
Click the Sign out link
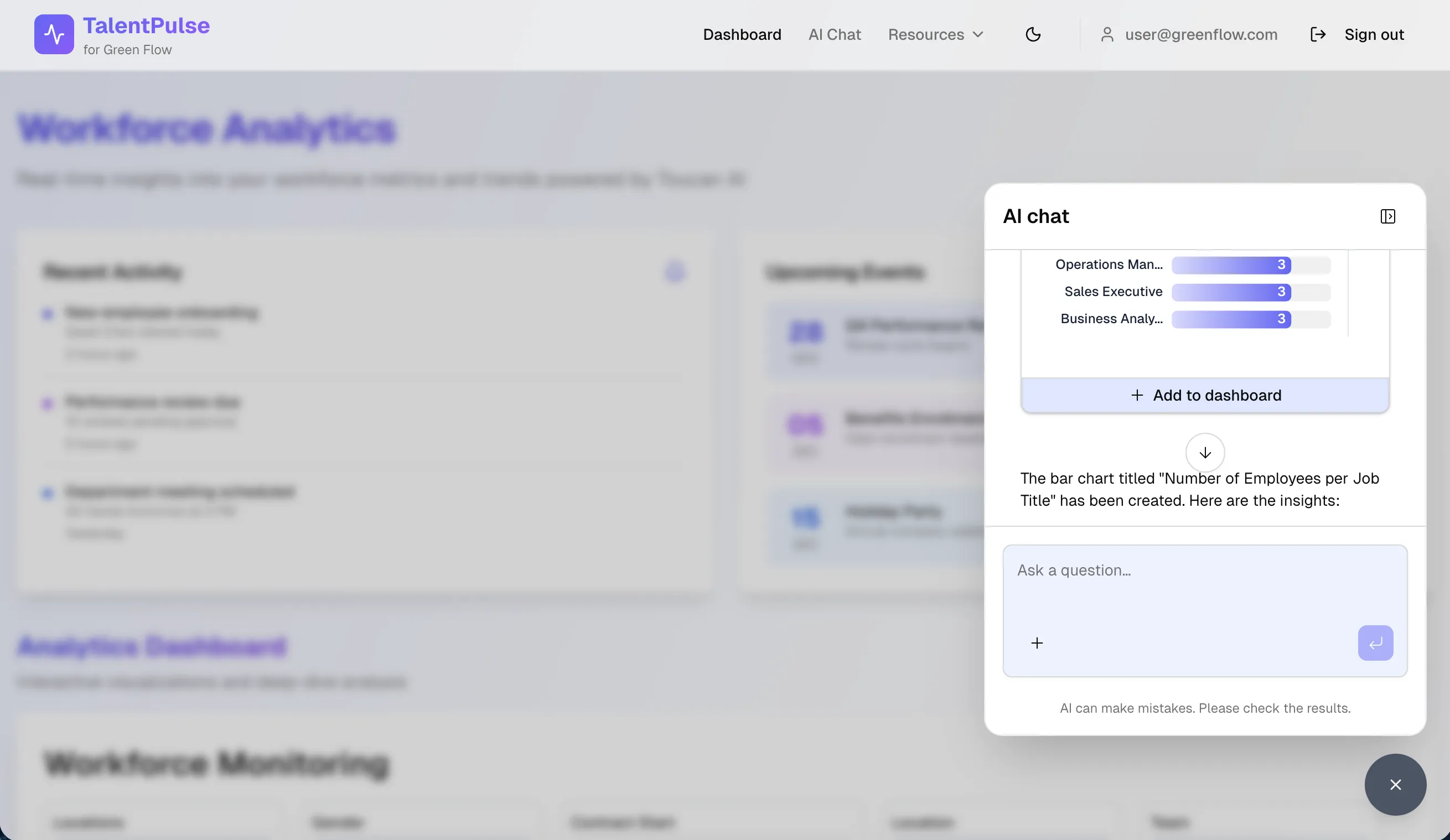point(1374,34)
